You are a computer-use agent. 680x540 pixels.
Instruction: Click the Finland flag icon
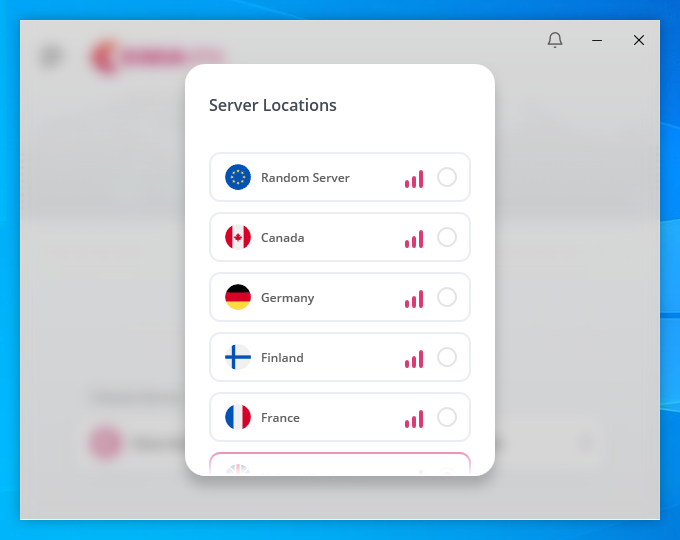(238, 358)
